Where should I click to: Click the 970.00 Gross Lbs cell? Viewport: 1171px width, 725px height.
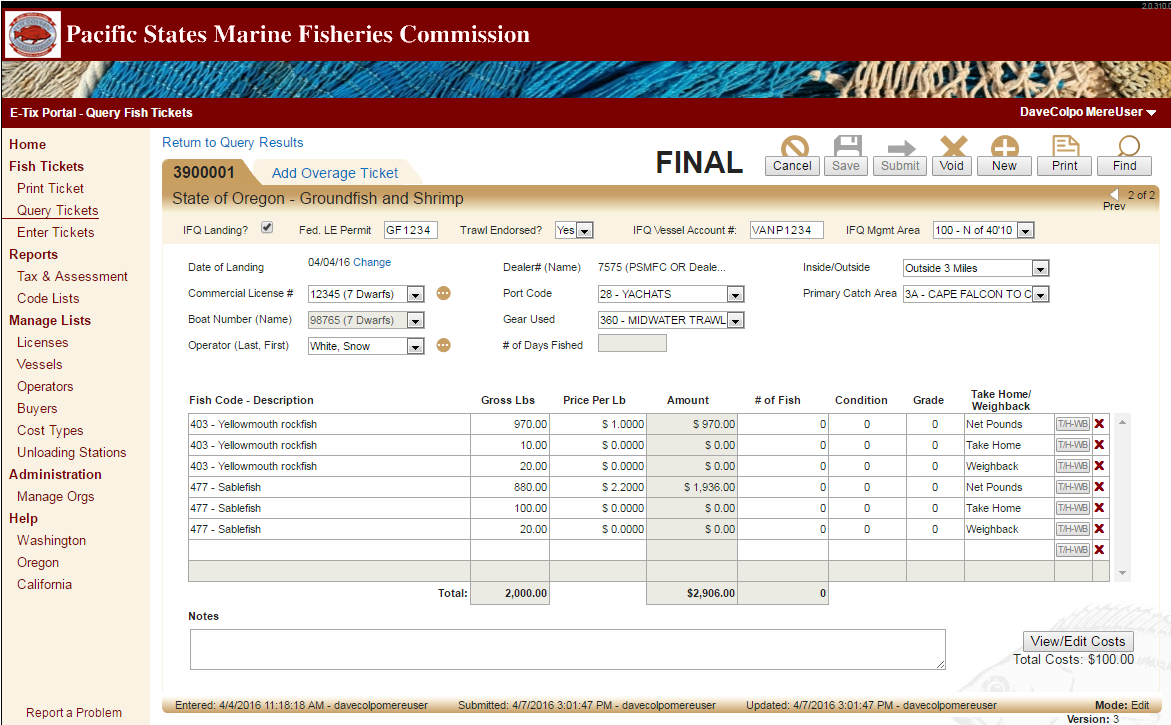[510, 424]
